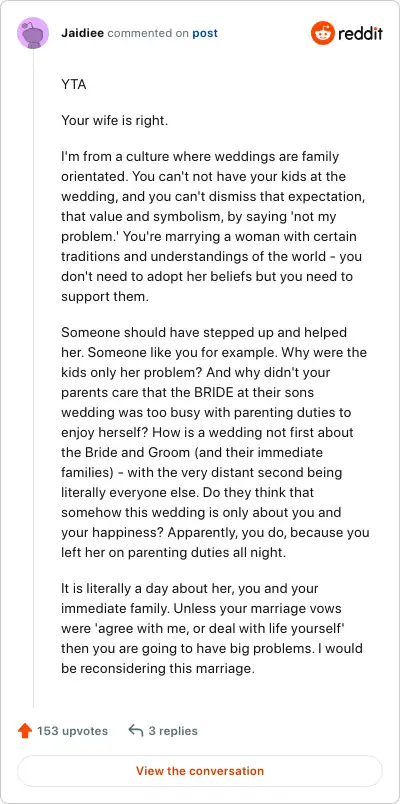This screenshot has width=400, height=804.
Task: Click the reply arrow icon
Action: pos(135,730)
